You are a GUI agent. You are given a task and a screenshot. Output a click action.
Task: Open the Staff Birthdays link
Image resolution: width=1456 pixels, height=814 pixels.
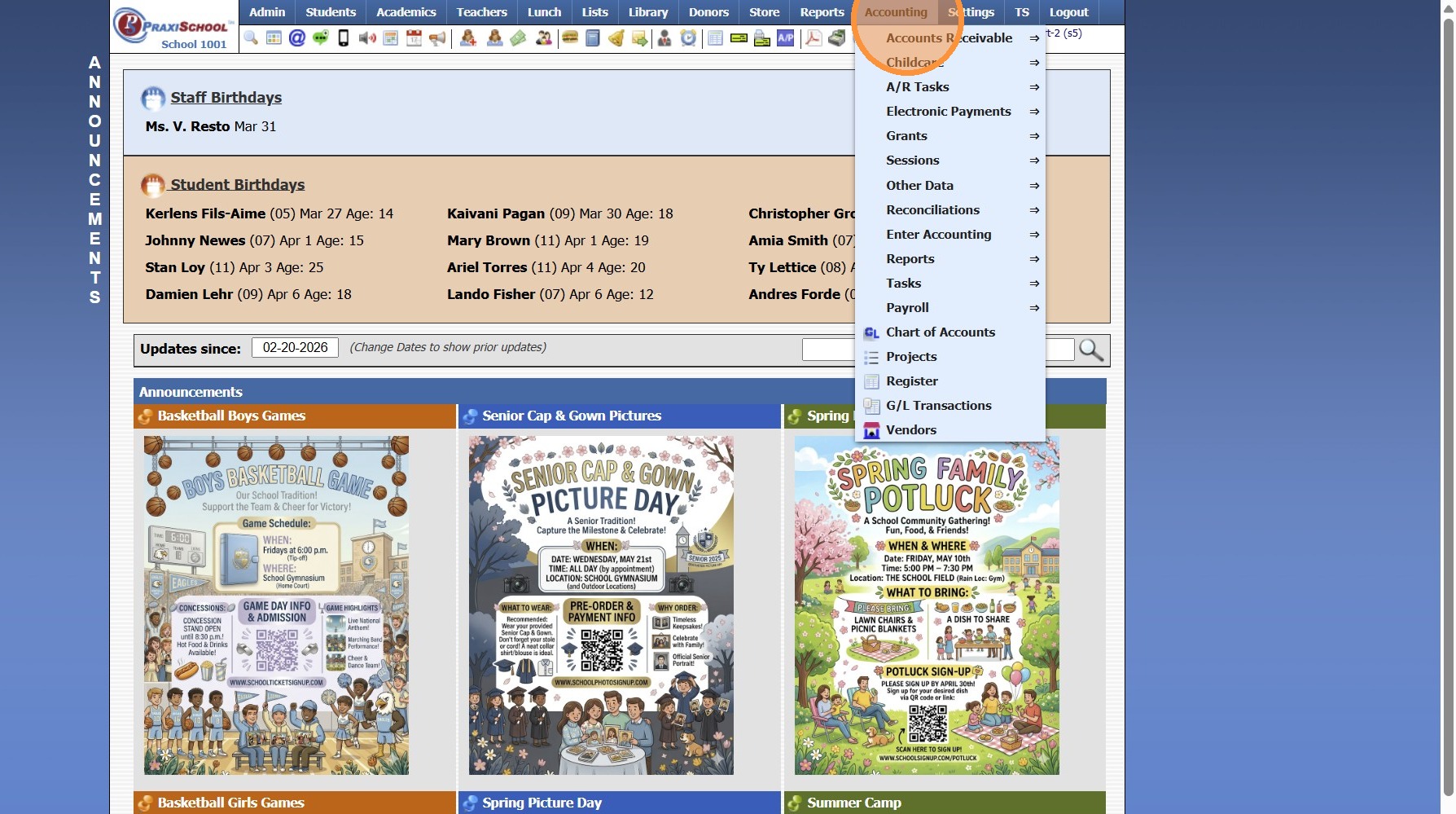(226, 98)
